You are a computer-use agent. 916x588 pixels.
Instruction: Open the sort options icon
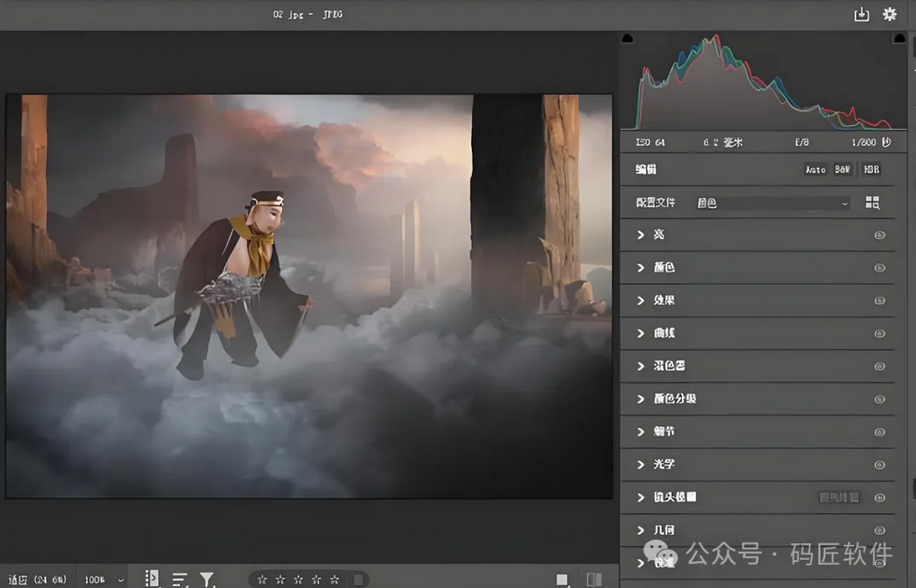(x=180, y=579)
